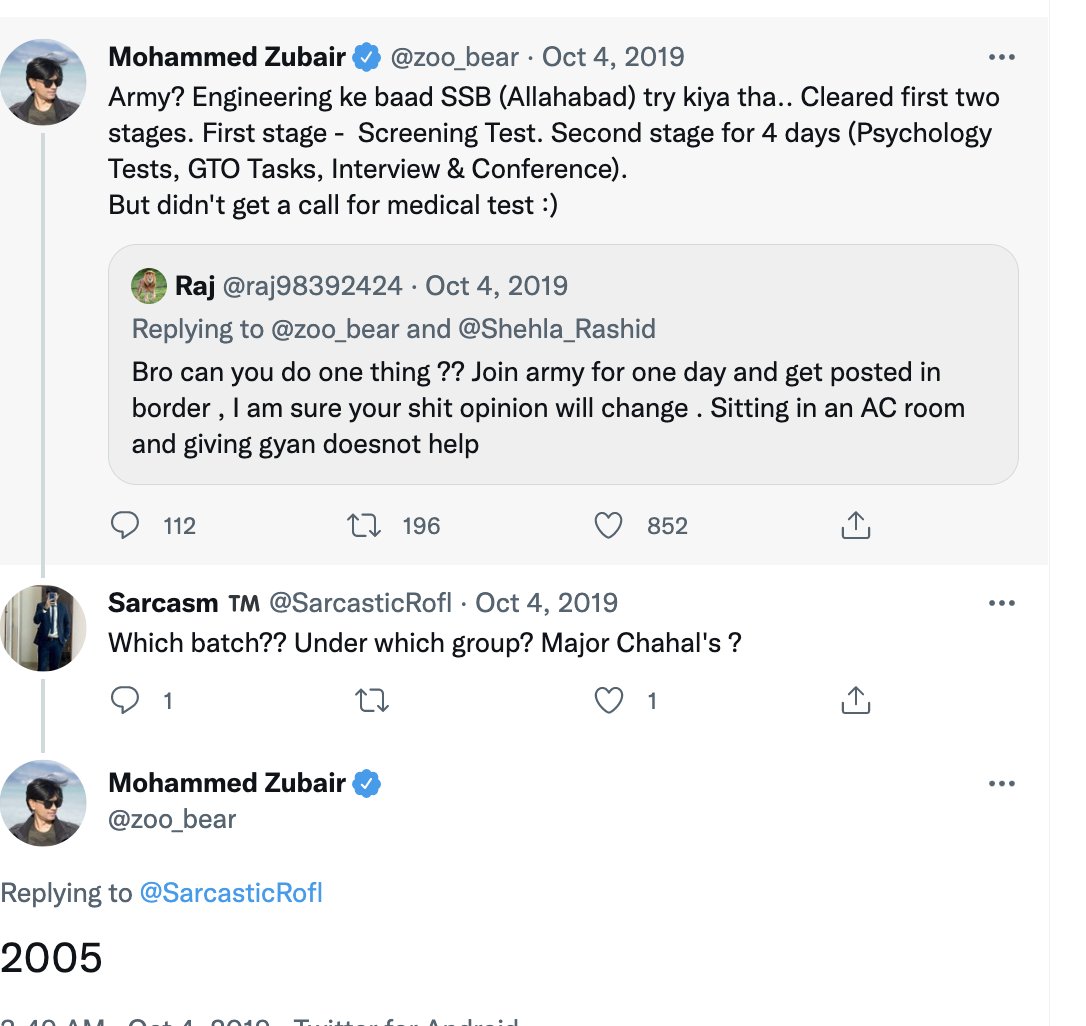Open the Sarcasm TM display name
The height and width of the screenshot is (1026, 1086).
point(184,603)
